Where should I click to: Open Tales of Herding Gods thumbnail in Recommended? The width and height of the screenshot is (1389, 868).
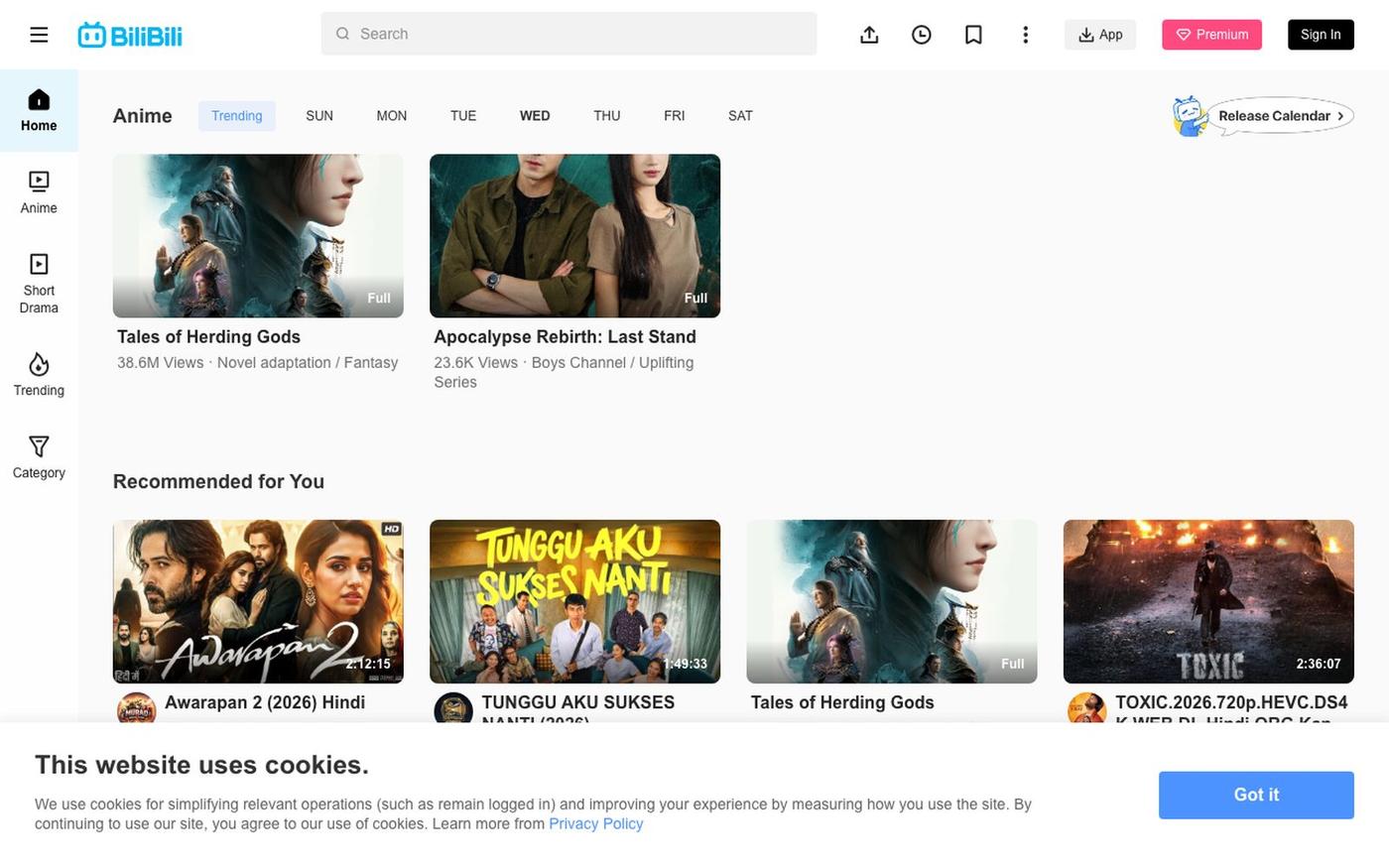892,602
